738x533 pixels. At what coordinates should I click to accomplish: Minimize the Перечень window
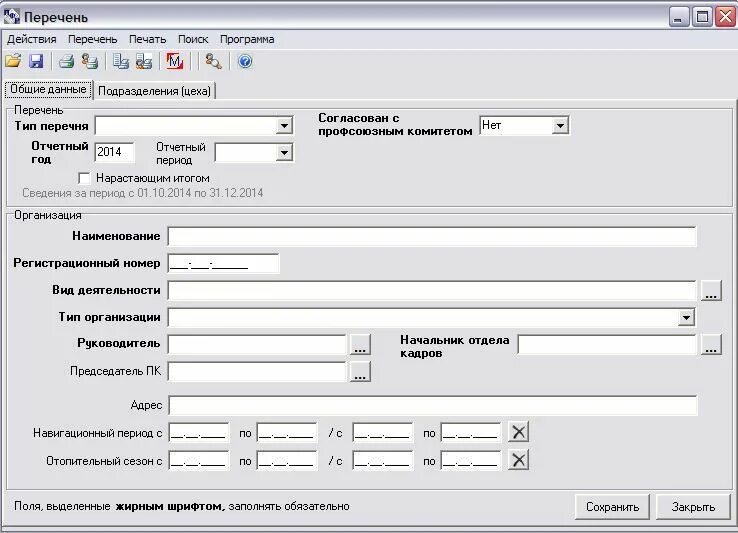coord(678,17)
